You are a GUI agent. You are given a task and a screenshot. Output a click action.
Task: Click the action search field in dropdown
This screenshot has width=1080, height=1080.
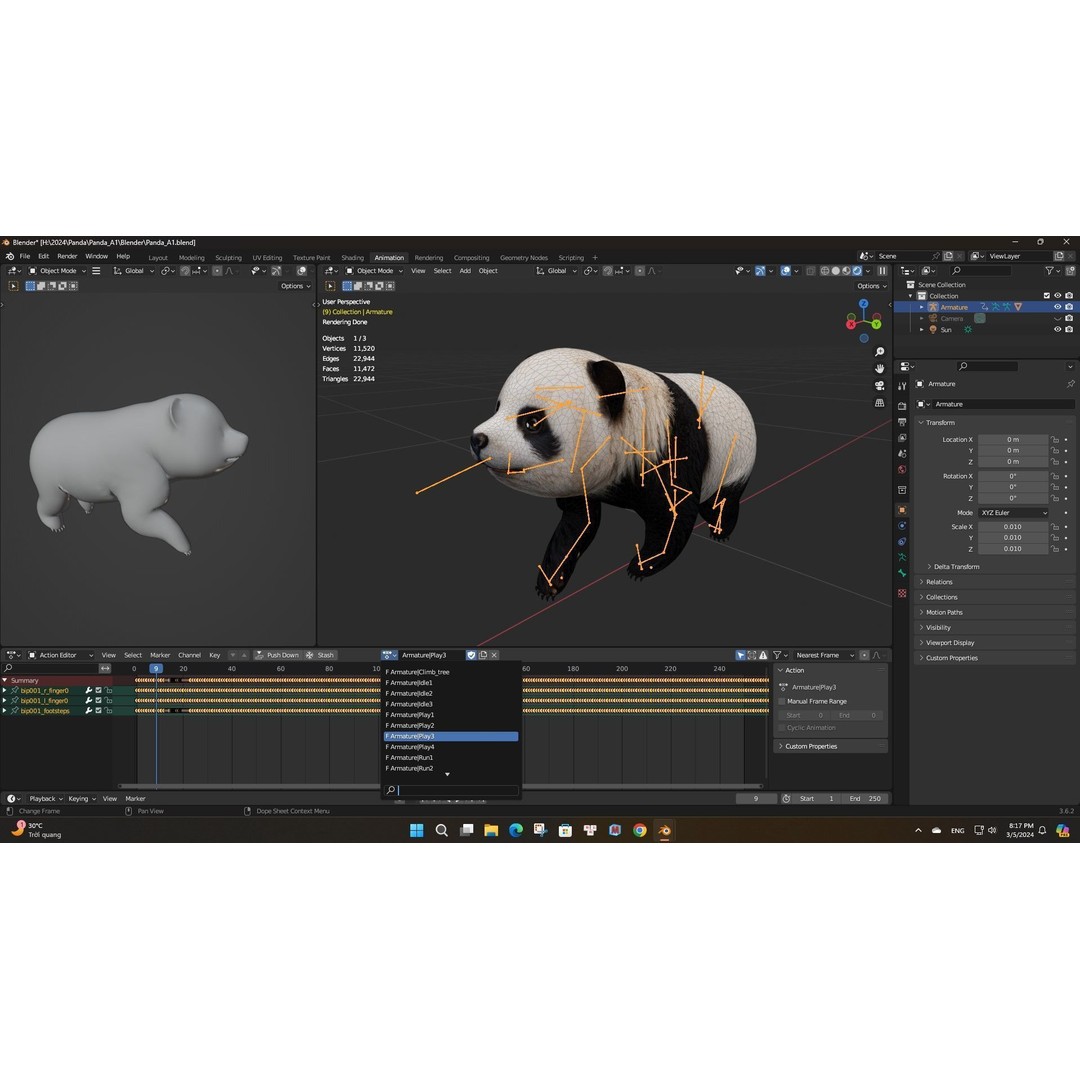coord(451,790)
